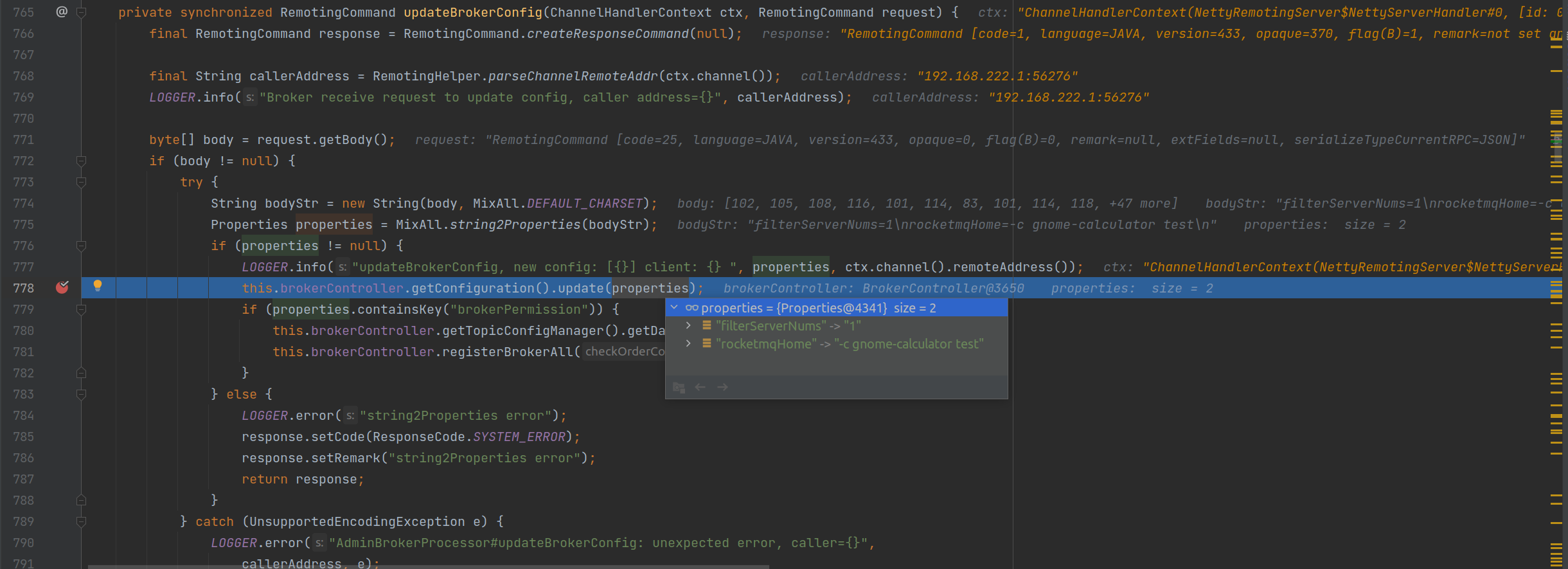Fold the brokerPermission if block at line 779
1568x569 pixels.
tap(82, 309)
